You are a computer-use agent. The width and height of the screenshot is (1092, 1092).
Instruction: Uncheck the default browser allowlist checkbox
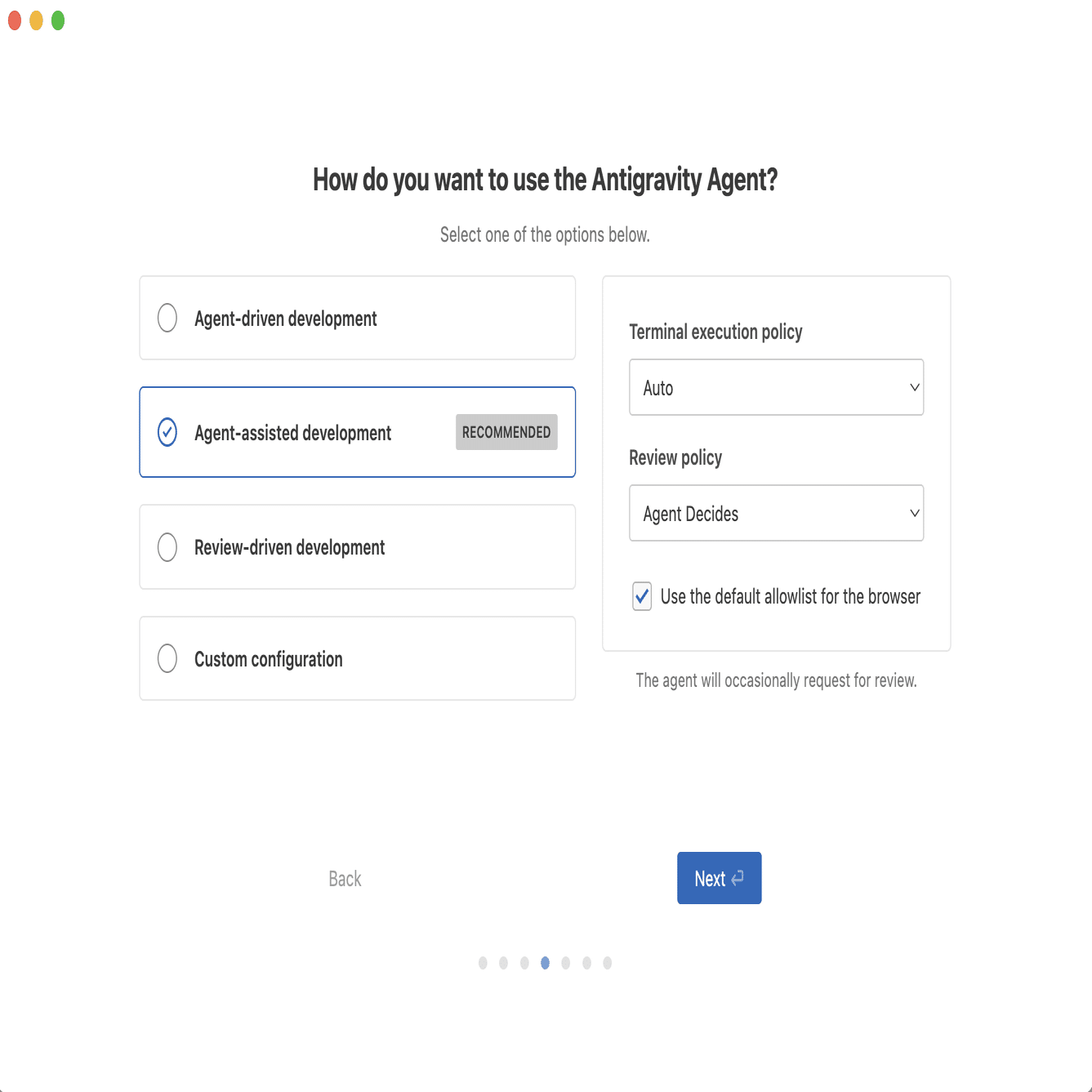click(x=642, y=596)
